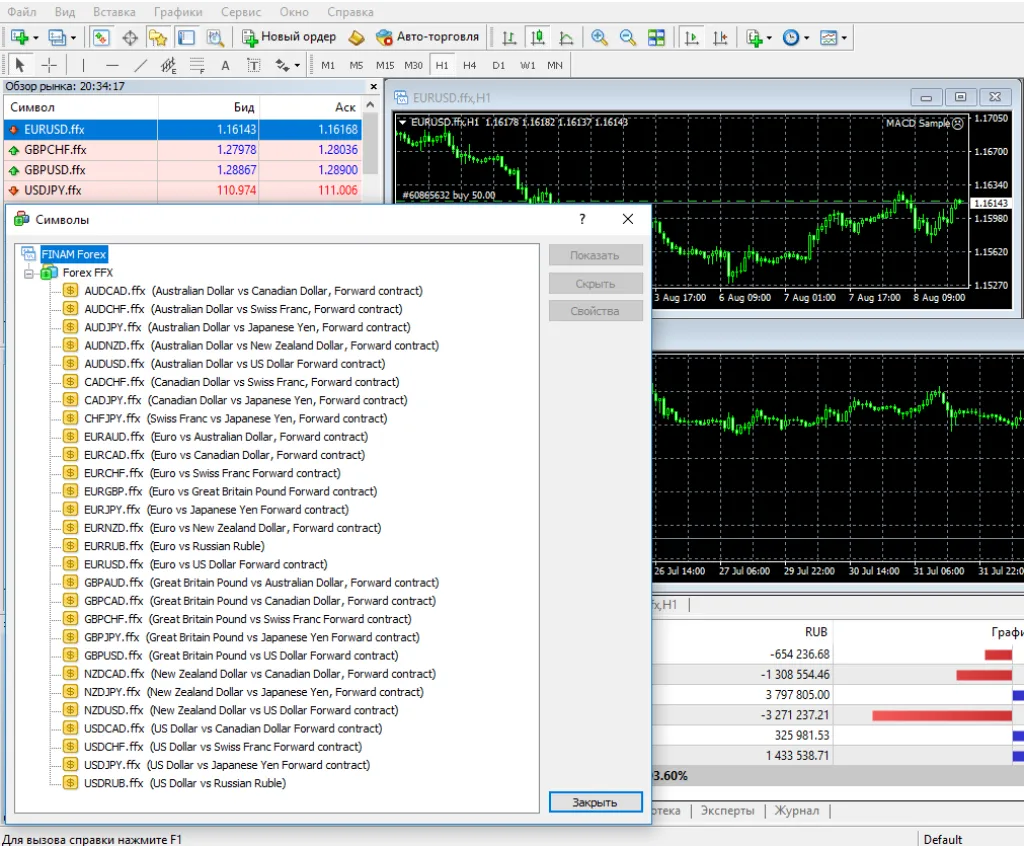This screenshot has height=846, width=1024.
Task: Toggle chart Auto Scroll button
Action: [x=691, y=37]
